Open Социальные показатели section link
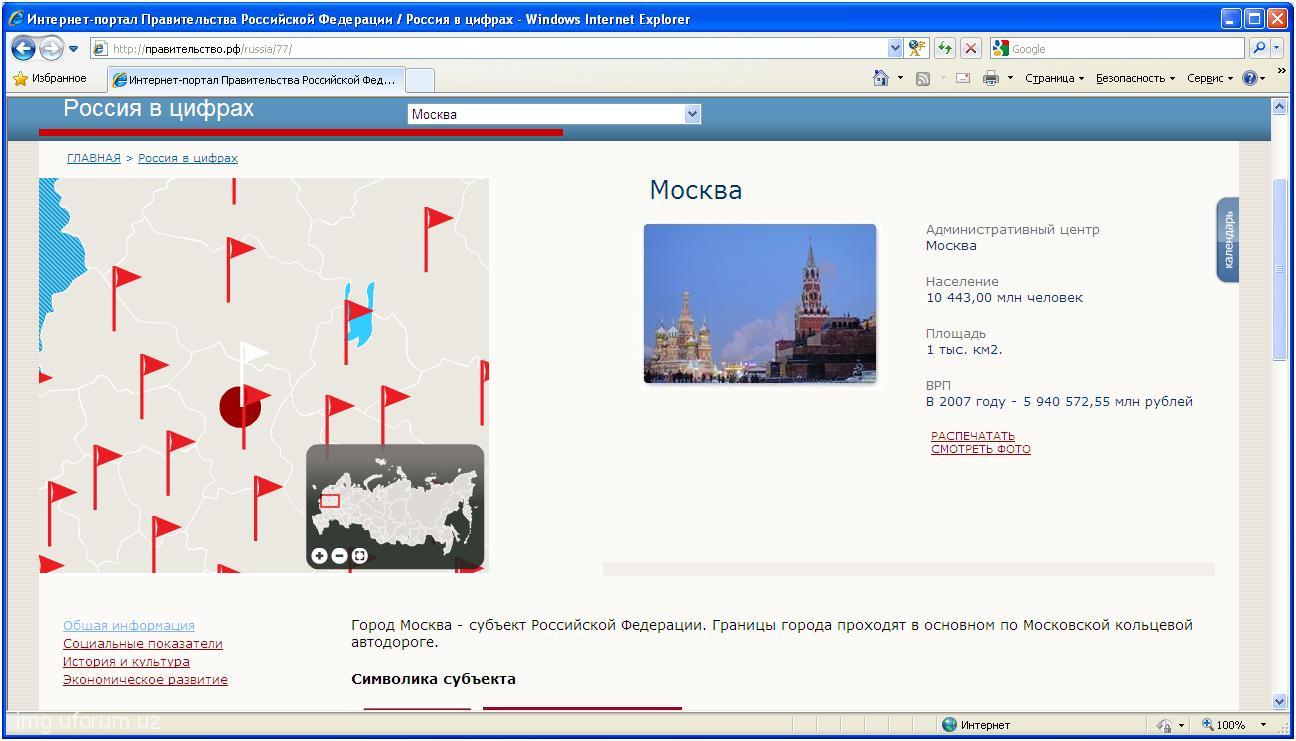Screen dimensions: 1296x741 point(143,644)
